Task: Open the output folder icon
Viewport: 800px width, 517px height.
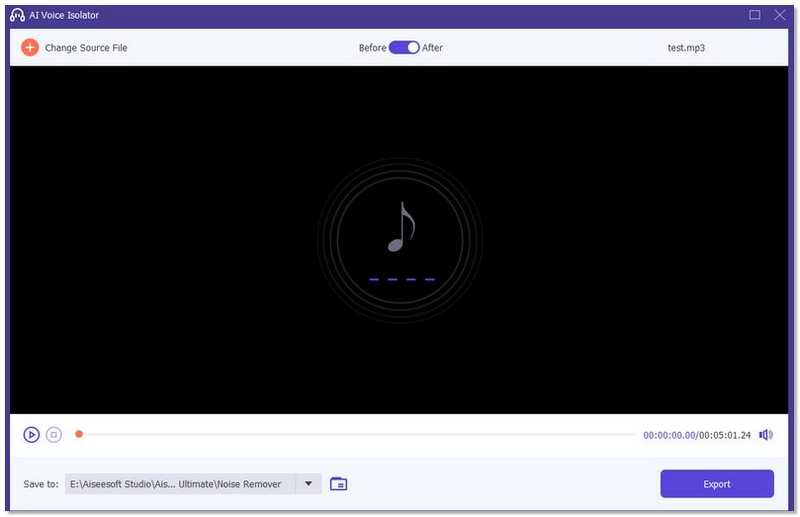Action: click(x=338, y=483)
